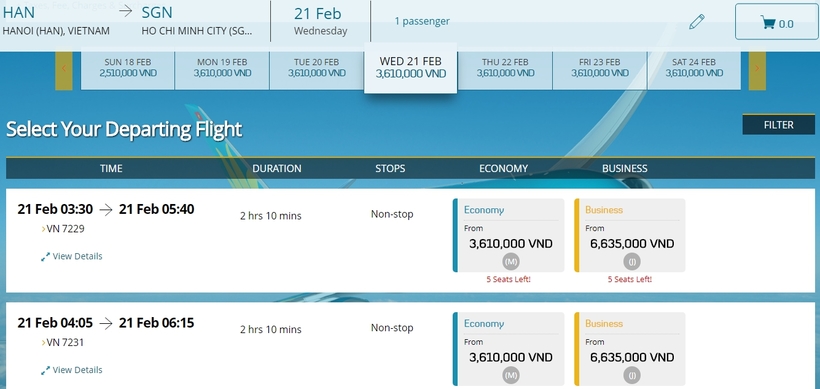Viewport: 820px width, 389px height.
Task: Show later dates with right arrow
Action: click(757, 68)
